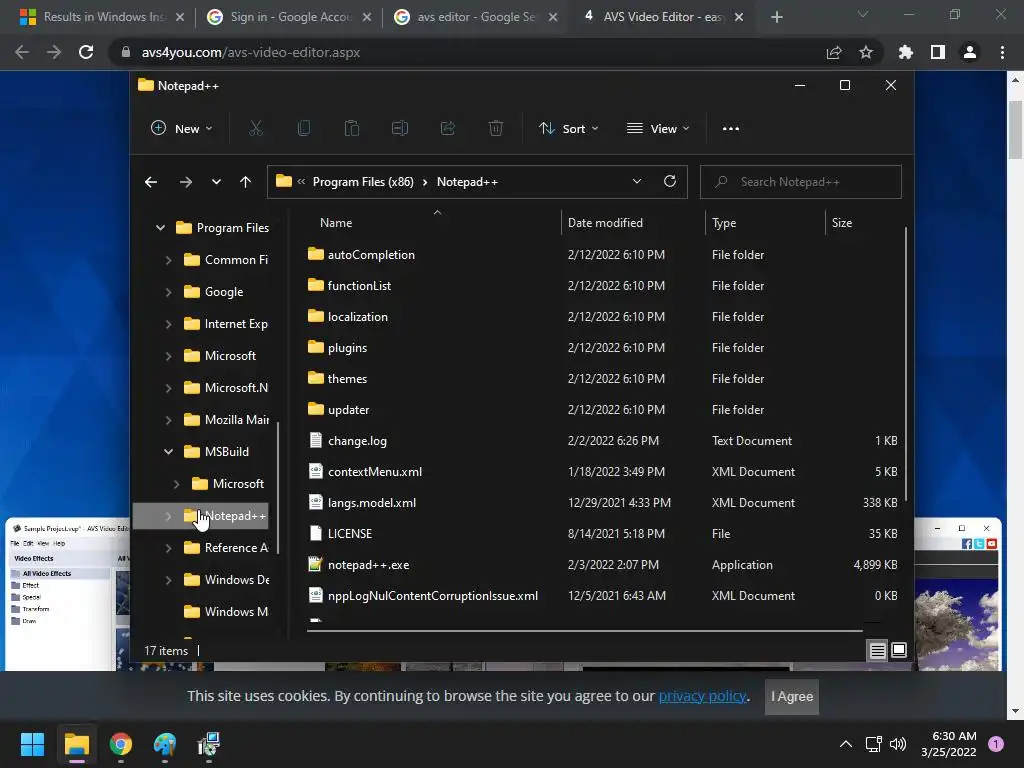
Task: Open volume speaker icon in tray
Action: 899,744
